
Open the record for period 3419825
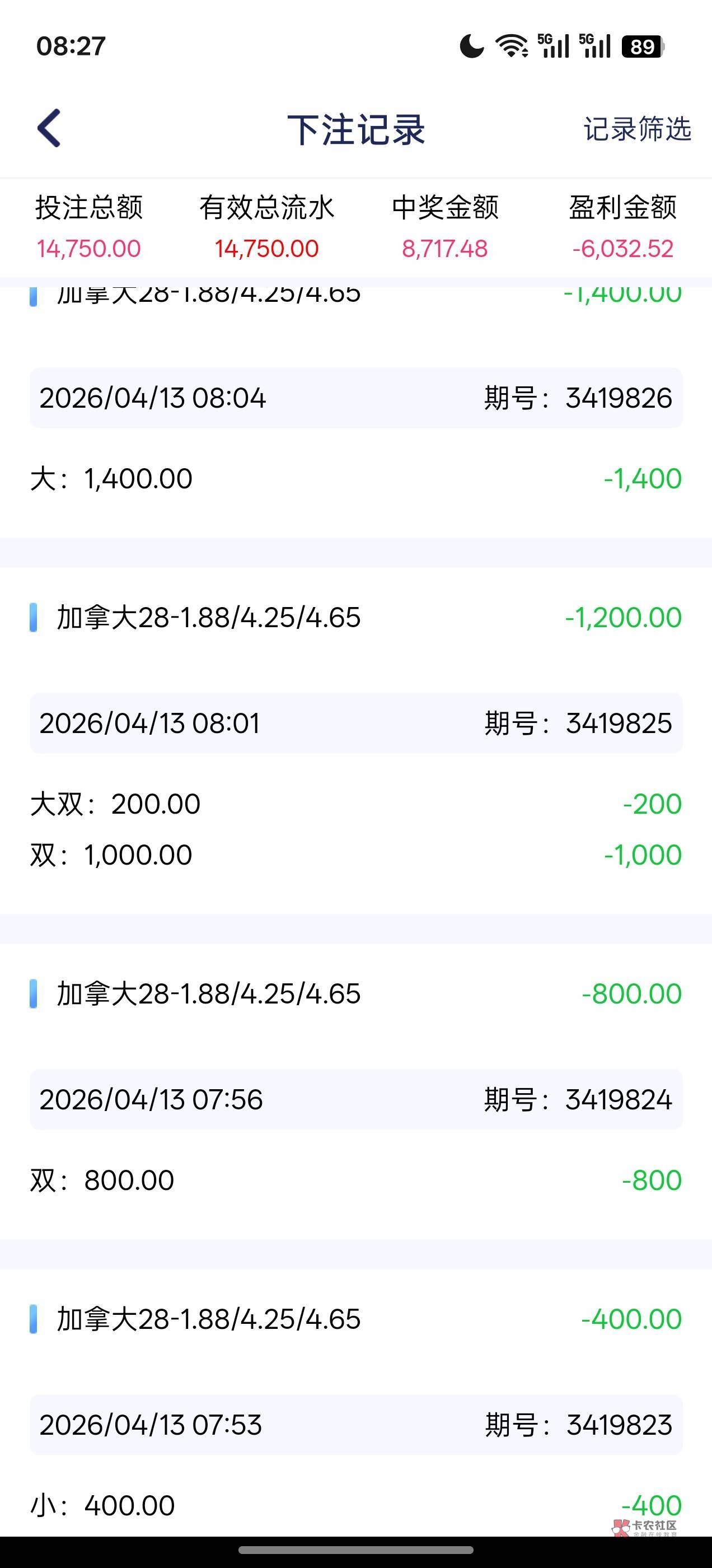(x=356, y=723)
